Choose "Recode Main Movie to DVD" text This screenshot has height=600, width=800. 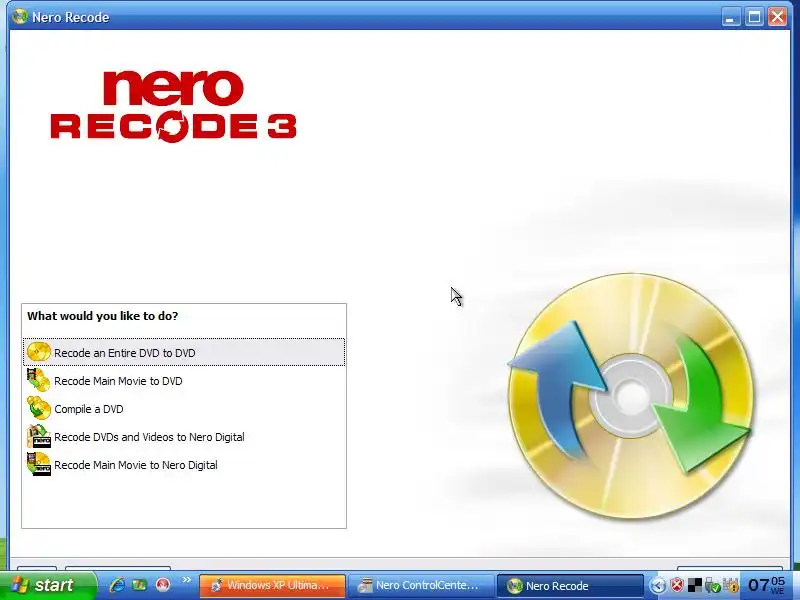[x=118, y=381]
